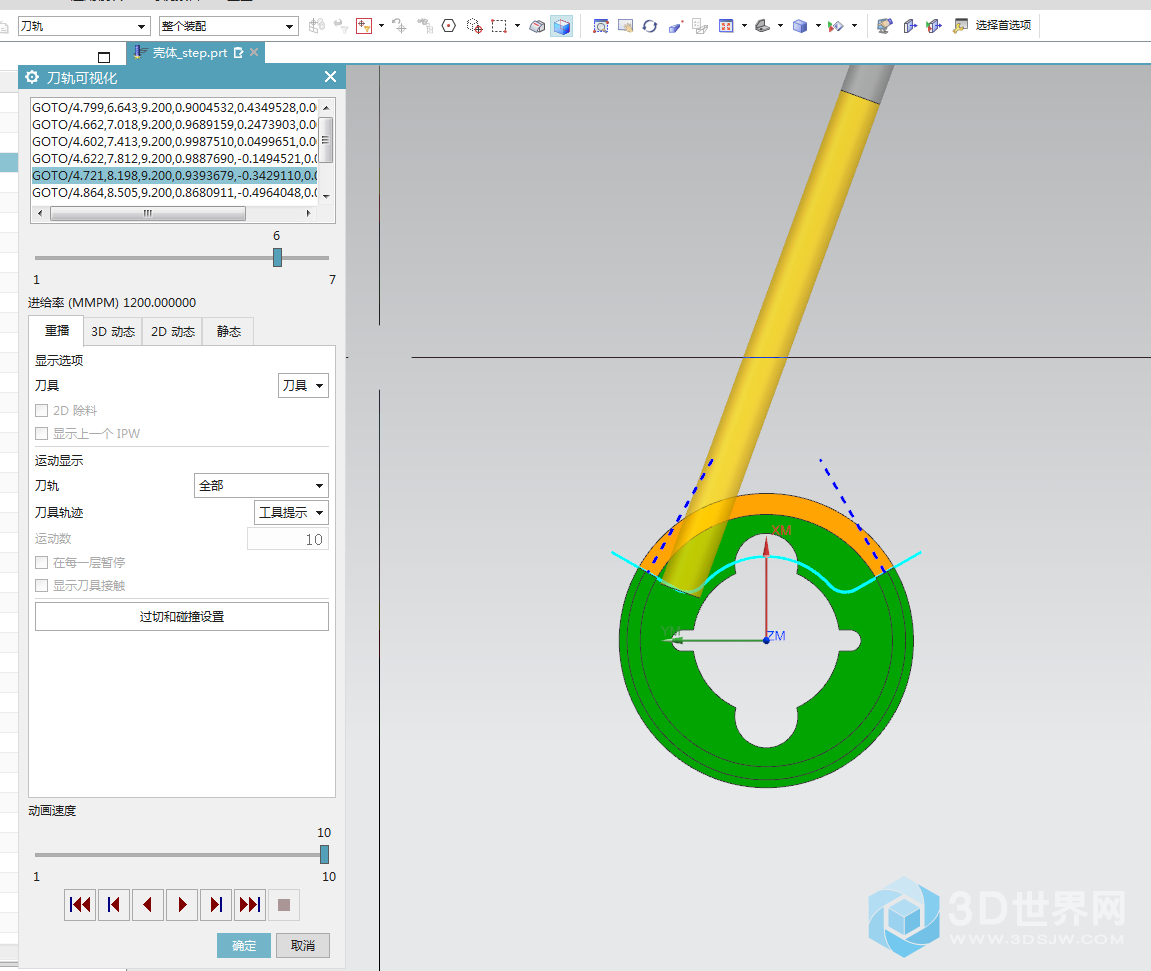Image resolution: width=1151 pixels, height=971 pixels.
Task: Play tool path in reverse
Action: [x=148, y=905]
